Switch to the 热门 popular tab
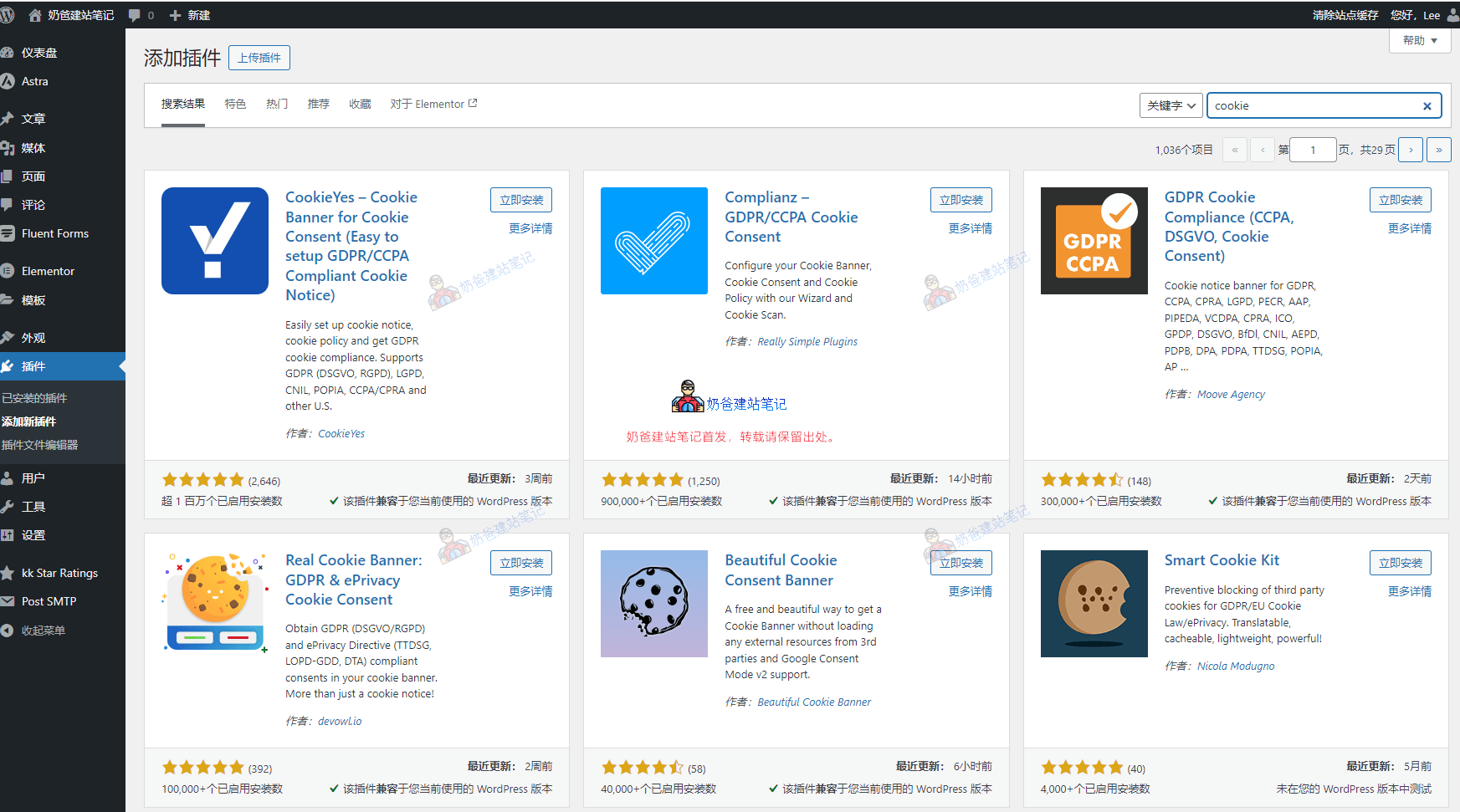This screenshot has width=1460, height=812. (x=277, y=104)
